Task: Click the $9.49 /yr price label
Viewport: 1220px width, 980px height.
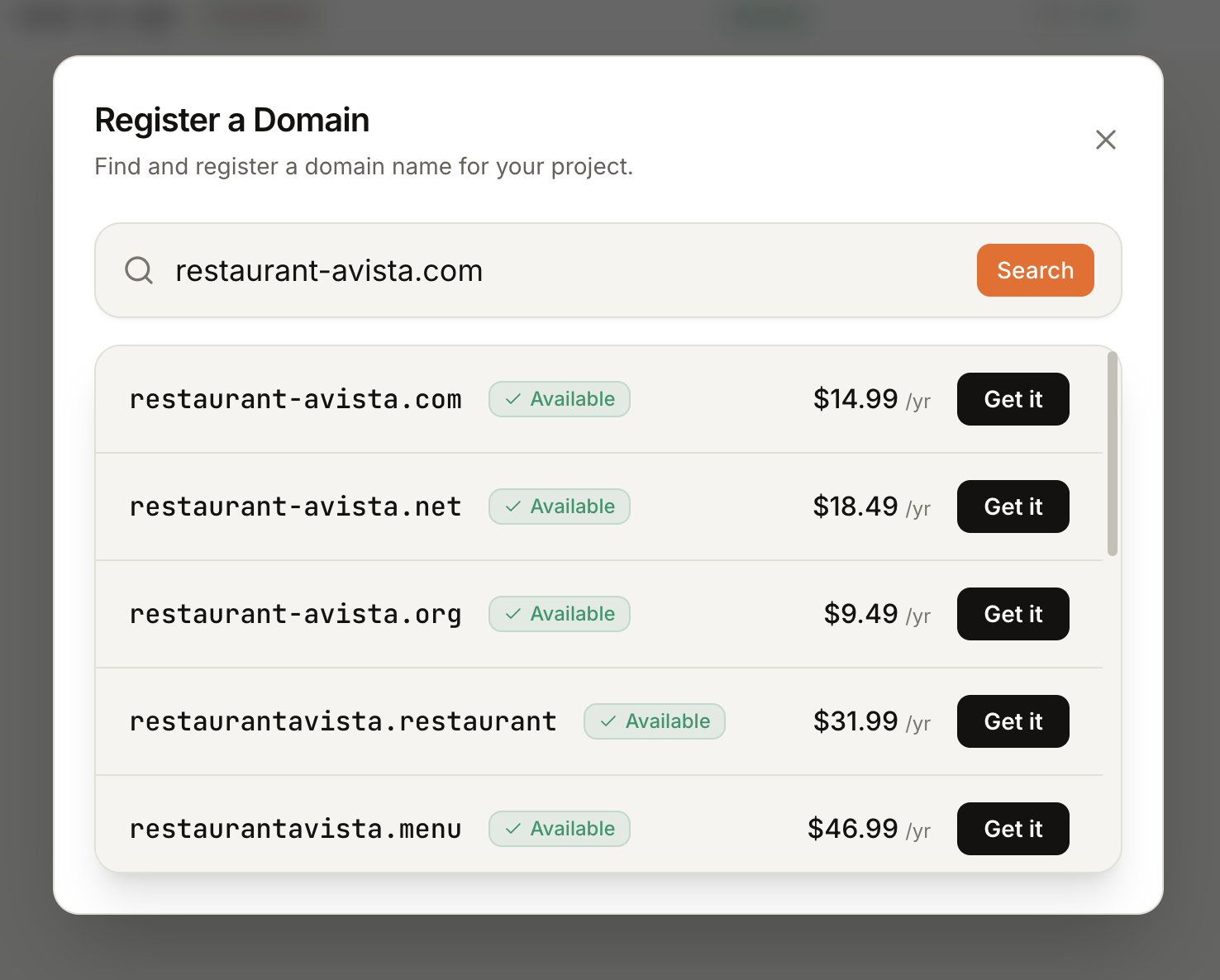Action: pyautogui.click(x=876, y=614)
